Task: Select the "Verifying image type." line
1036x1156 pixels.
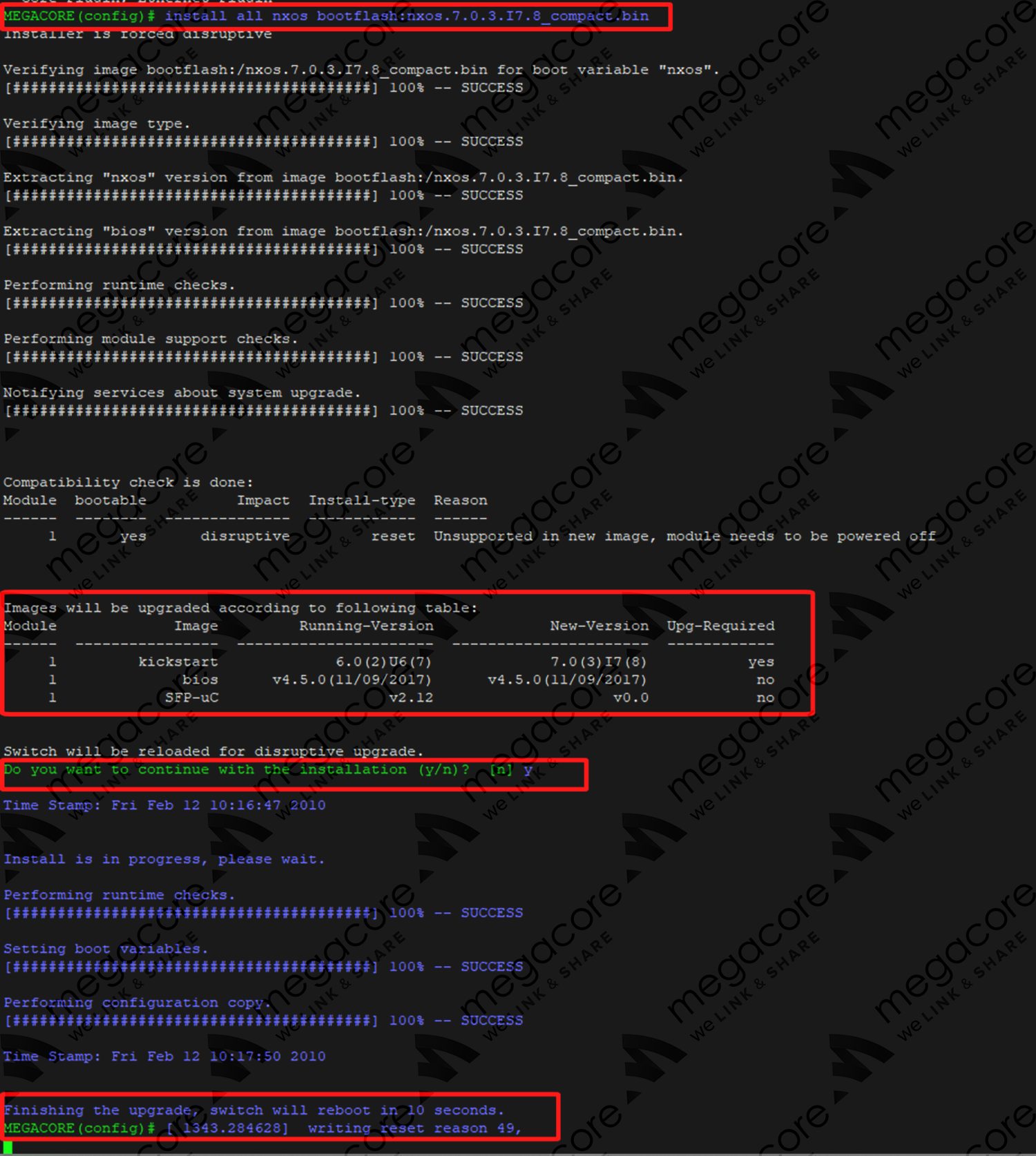Action: click(x=97, y=124)
